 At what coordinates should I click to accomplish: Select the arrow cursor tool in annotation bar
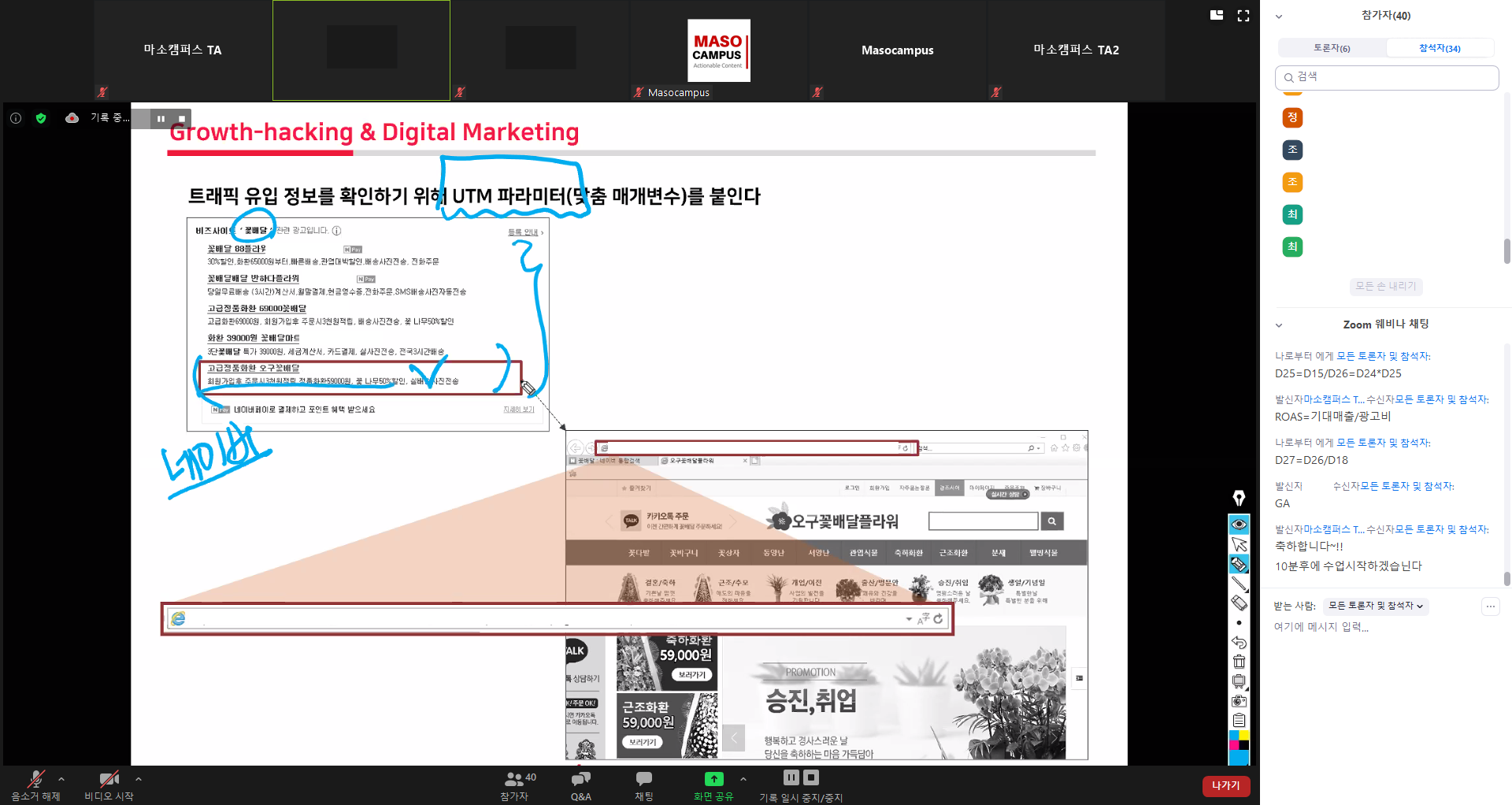(x=1239, y=544)
